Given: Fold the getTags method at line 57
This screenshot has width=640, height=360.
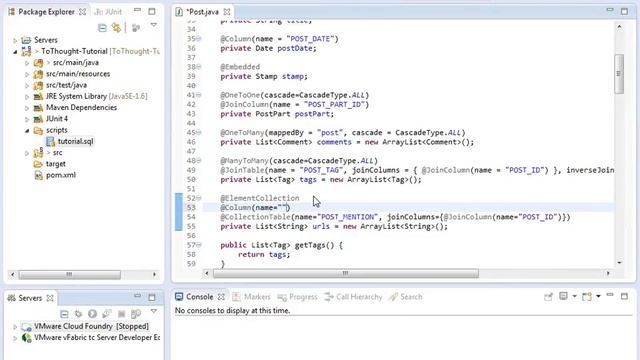Looking at the screenshot, I should coord(199,245).
